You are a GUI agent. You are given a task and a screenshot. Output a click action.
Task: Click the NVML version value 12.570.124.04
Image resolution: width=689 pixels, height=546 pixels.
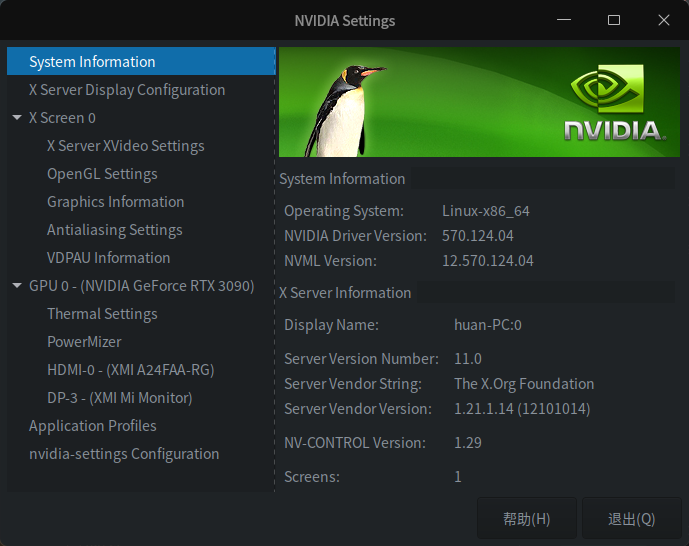pyautogui.click(x=488, y=261)
